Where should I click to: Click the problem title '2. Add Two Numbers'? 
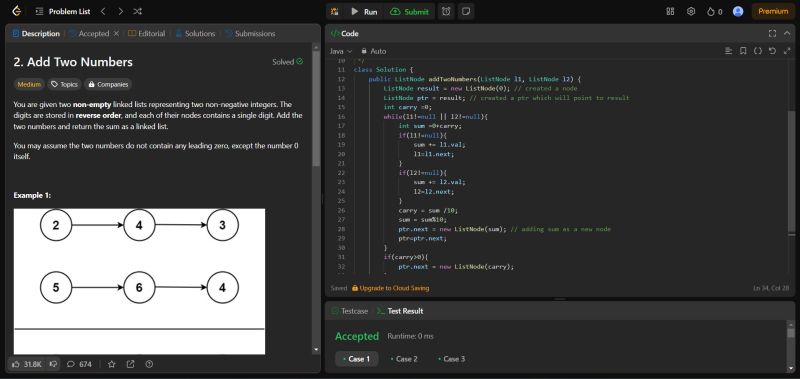(73, 62)
